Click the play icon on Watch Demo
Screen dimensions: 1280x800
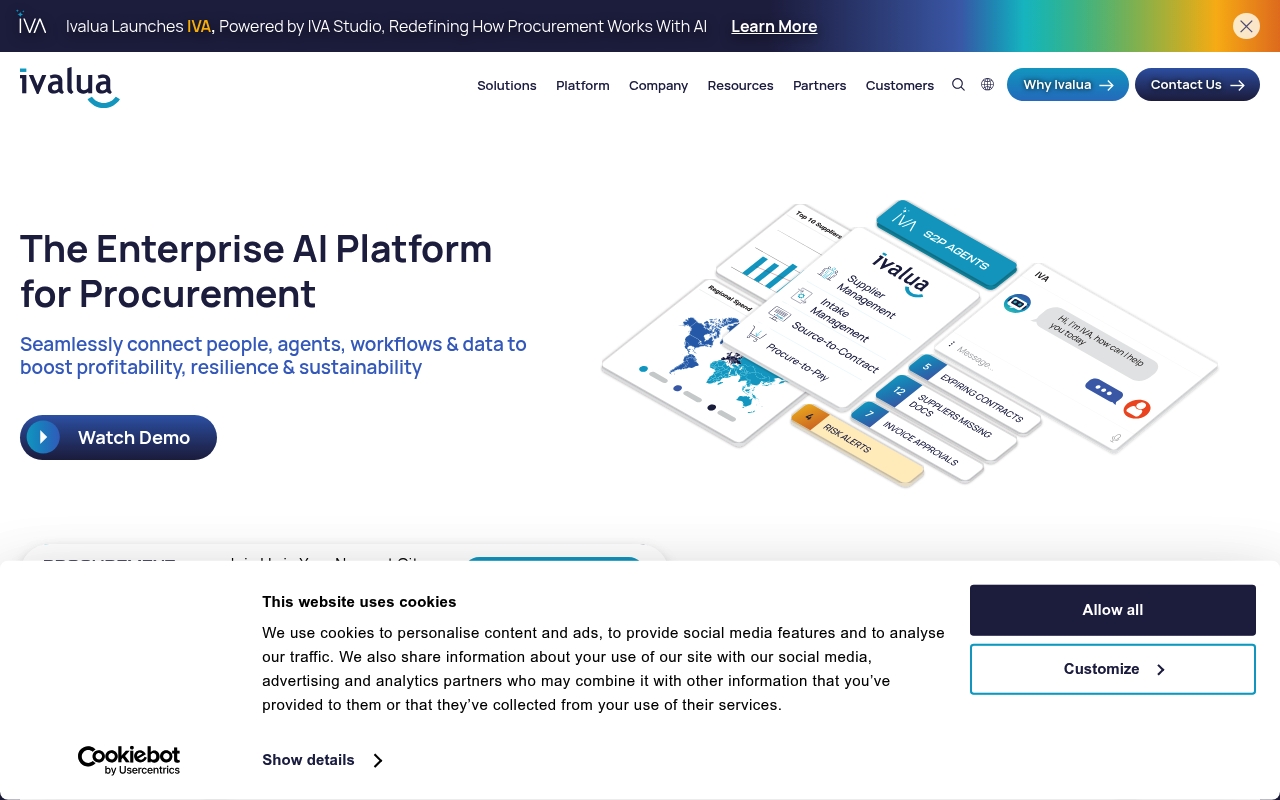pos(43,437)
